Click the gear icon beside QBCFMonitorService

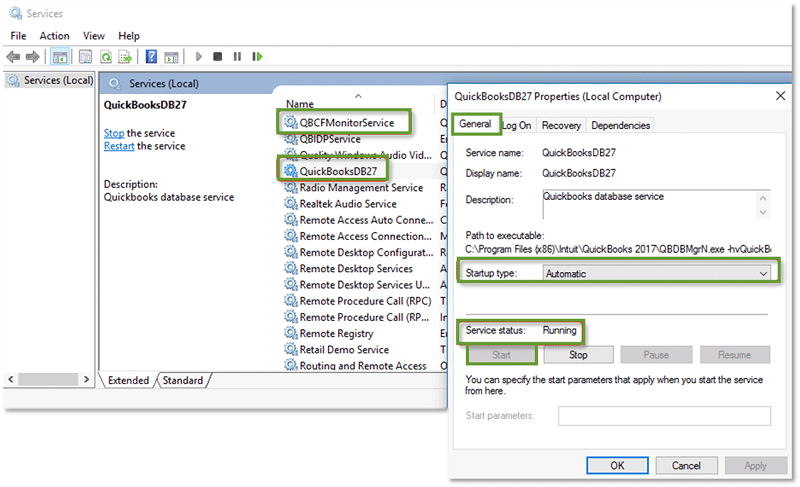point(291,122)
